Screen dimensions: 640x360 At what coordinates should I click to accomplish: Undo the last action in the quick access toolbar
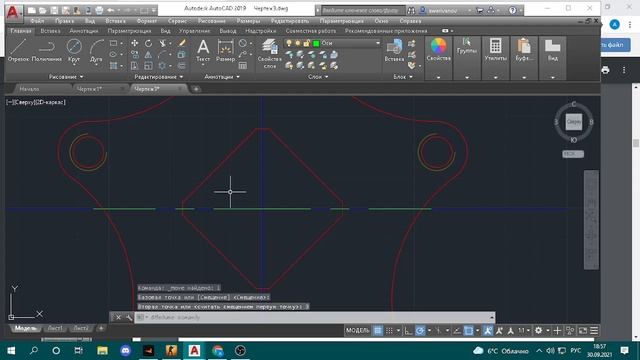[110, 10]
